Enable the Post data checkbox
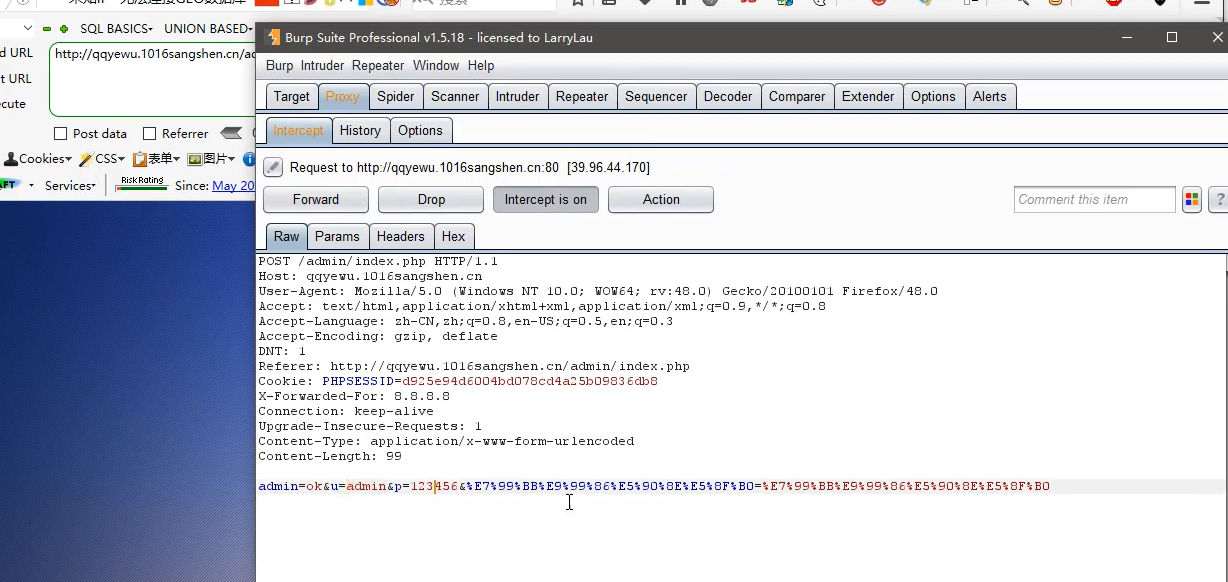1228x582 pixels. click(x=62, y=133)
